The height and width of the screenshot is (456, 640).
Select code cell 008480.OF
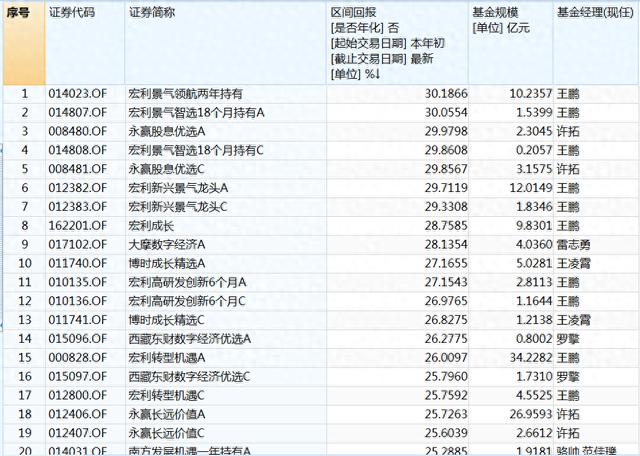[78, 131]
